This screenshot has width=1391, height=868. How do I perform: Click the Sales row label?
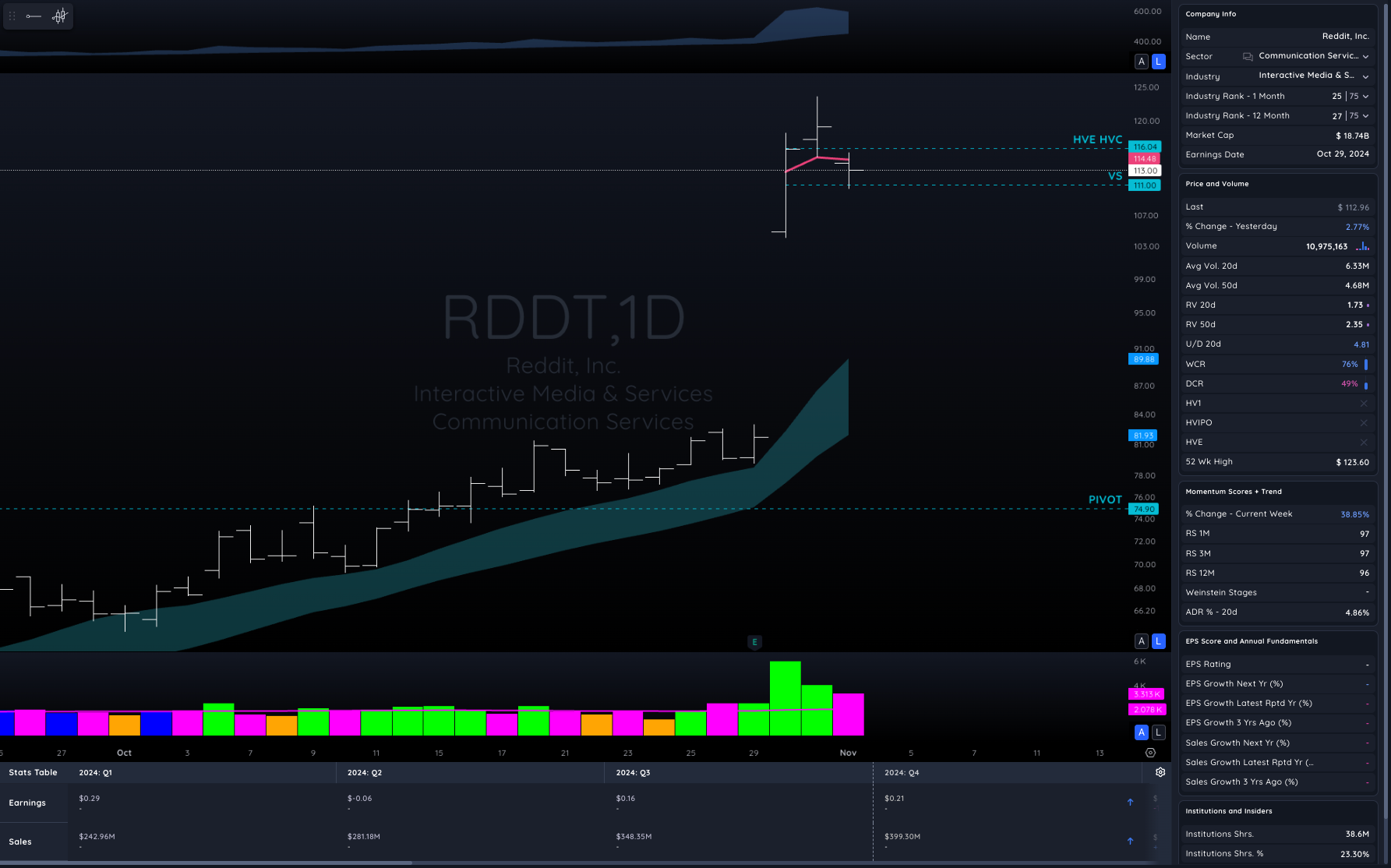pyautogui.click(x=20, y=842)
